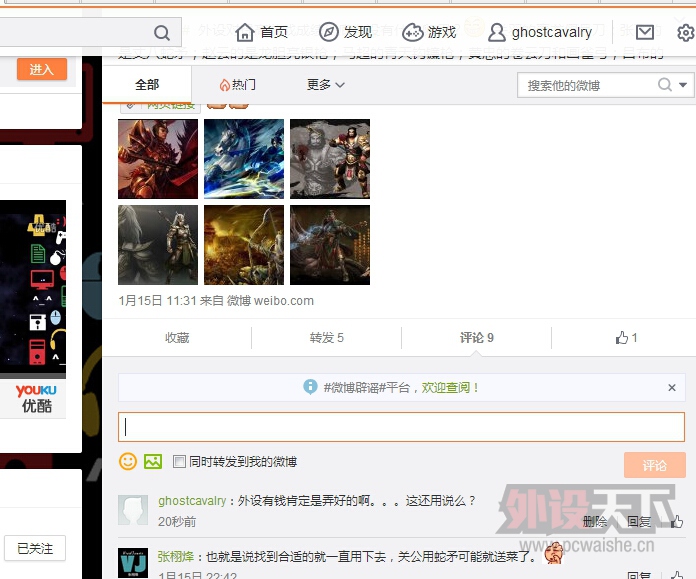This screenshot has height=579, width=696.
Task: Click post timestamp 1月15日 11:31
Action: [157, 301]
